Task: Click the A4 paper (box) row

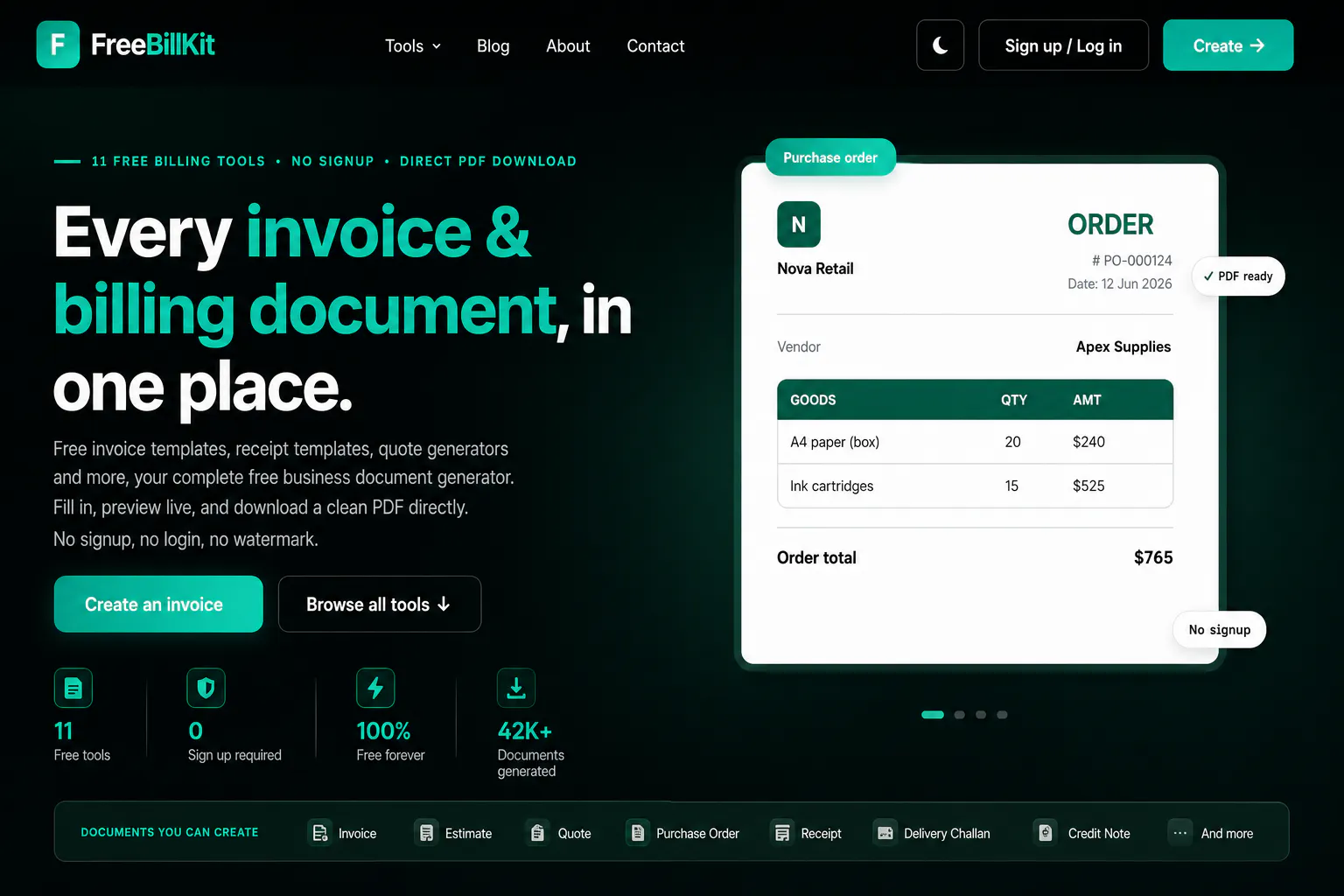Action: (x=975, y=442)
